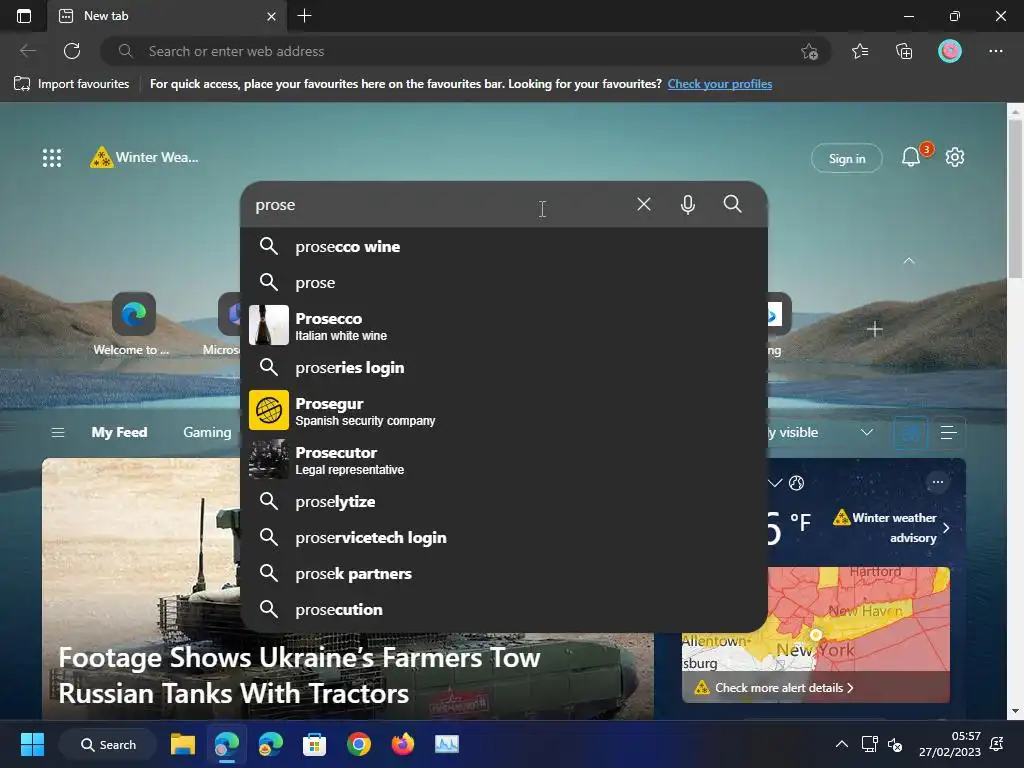This screenshot has width=1024, height=768.
Task: Switch feed to list view
Action: point(948,432)
